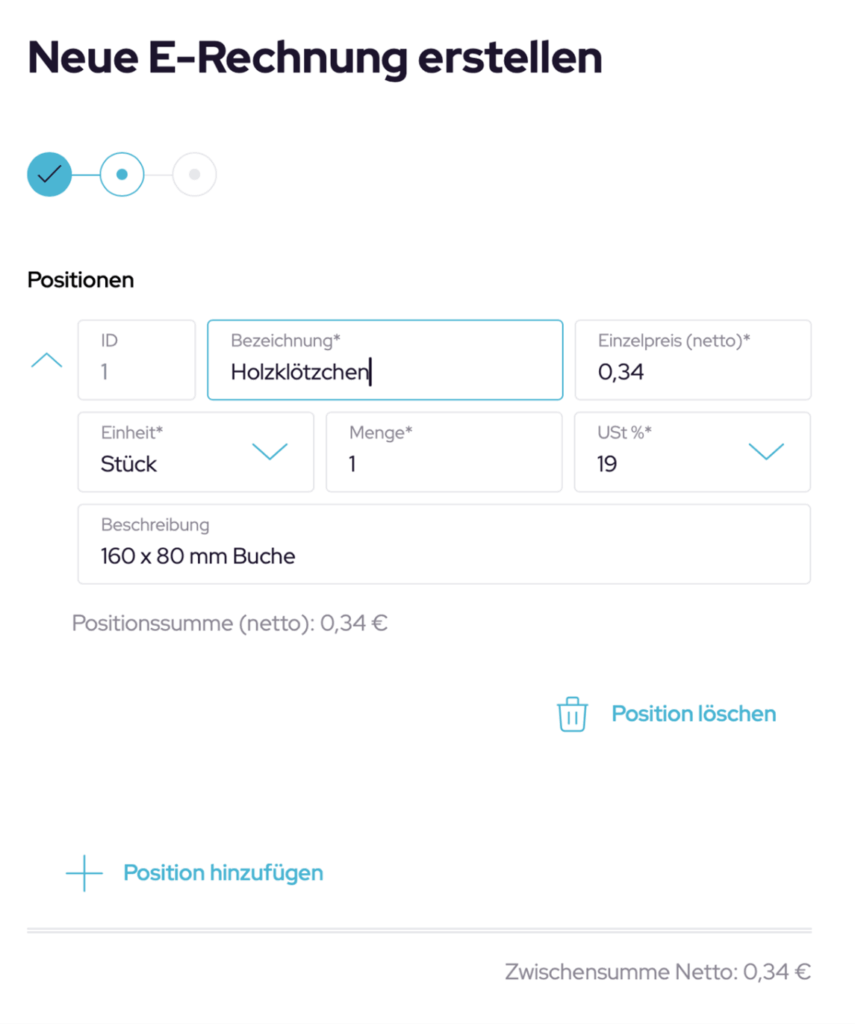Screen dimensions: 855x1024
Task: Click the Einzelpreis (netto) input field
Action: (692, 372)
